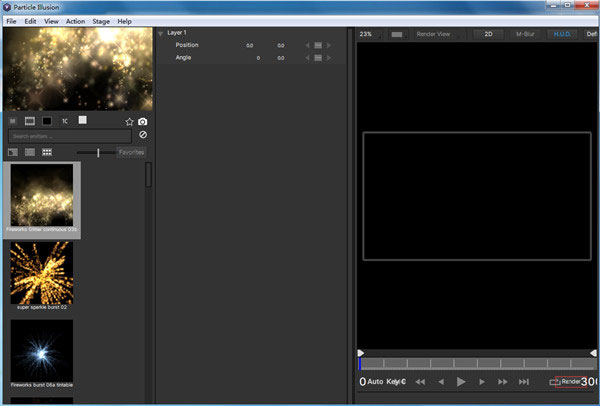Switch emitter library to list view
The width and height of the screenshot is (600, 406).
30,152
